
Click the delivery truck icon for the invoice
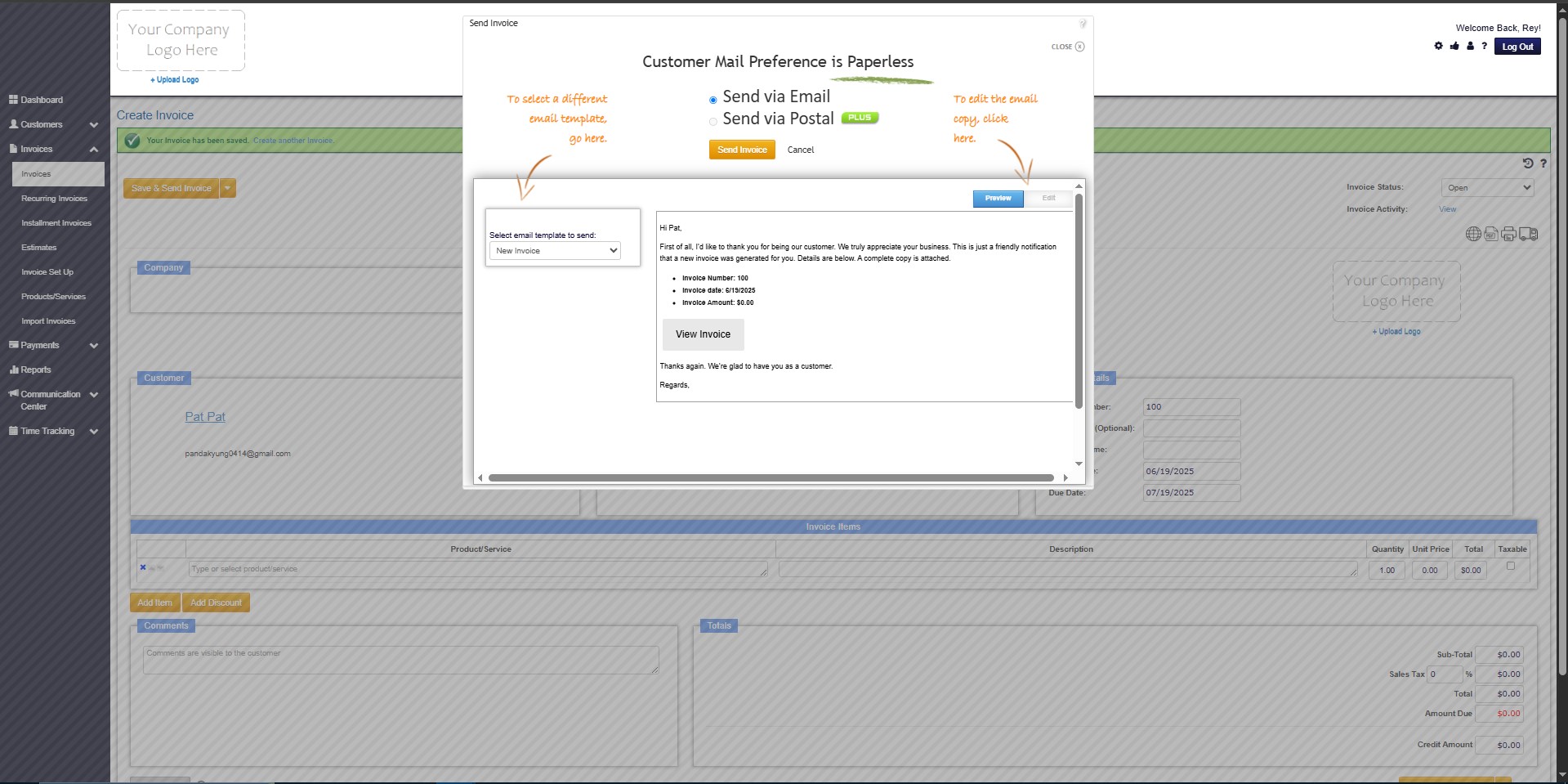(x=1527, y=234)
